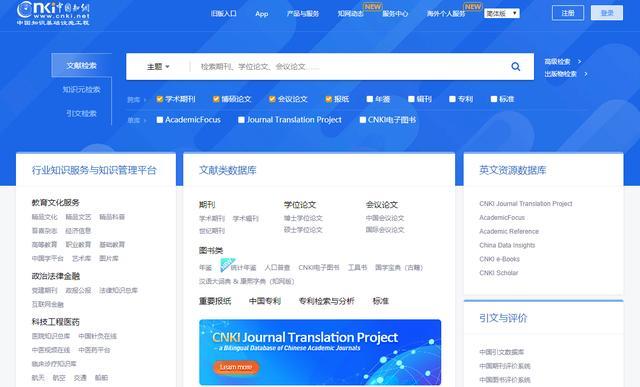
Task: Open the 世纪期刊 link
Action: tap(212, 231)
